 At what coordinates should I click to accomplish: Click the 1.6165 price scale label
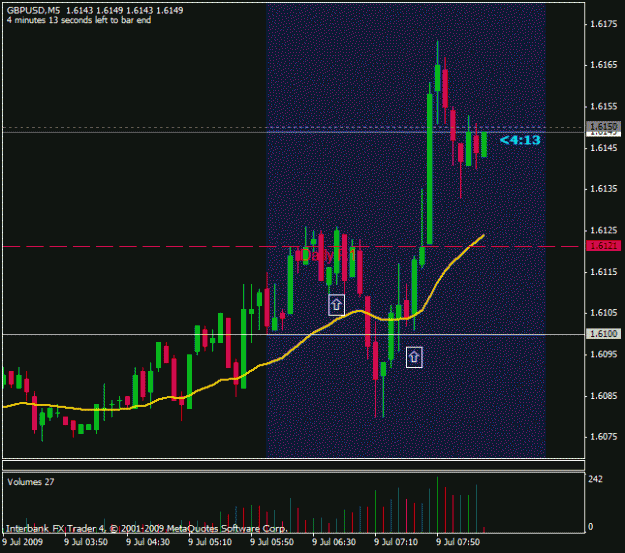pyautogui.click(x=603, y=65)
